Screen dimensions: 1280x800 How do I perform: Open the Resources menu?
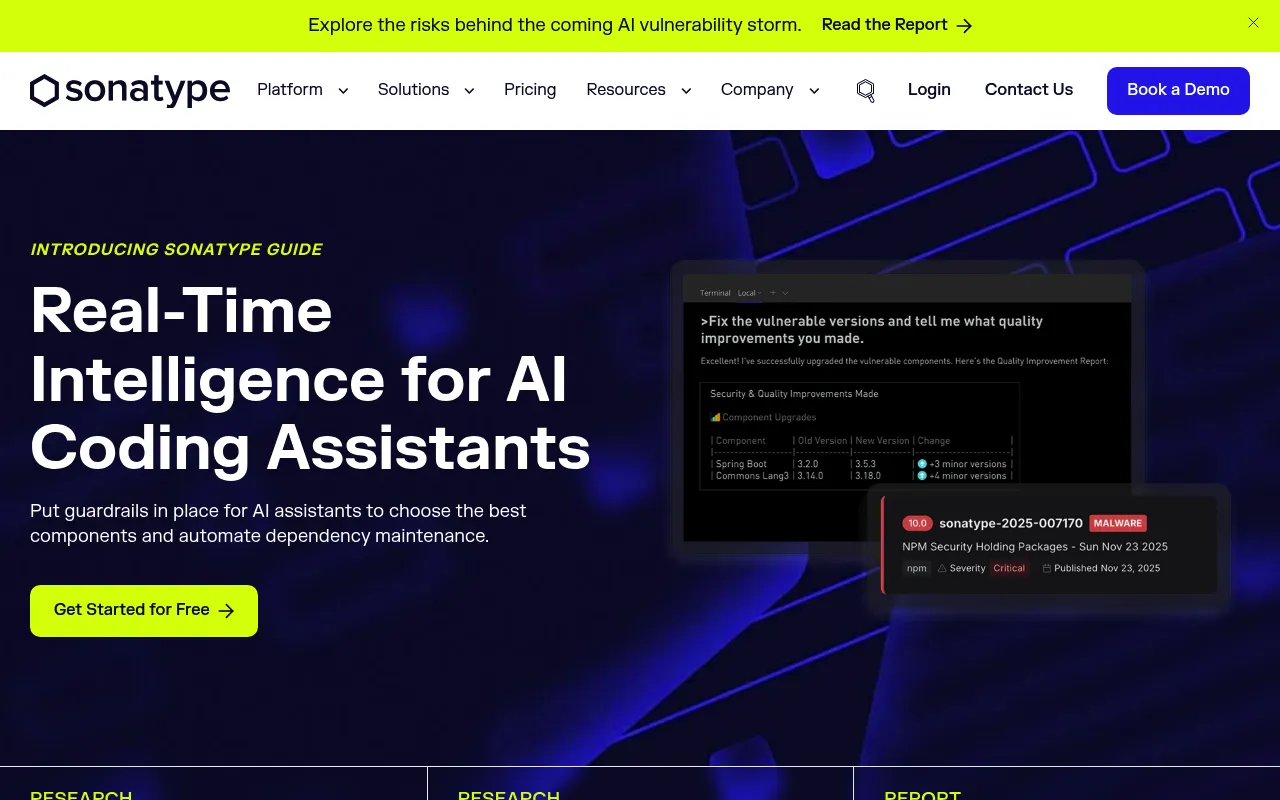(x=626, y=90)
